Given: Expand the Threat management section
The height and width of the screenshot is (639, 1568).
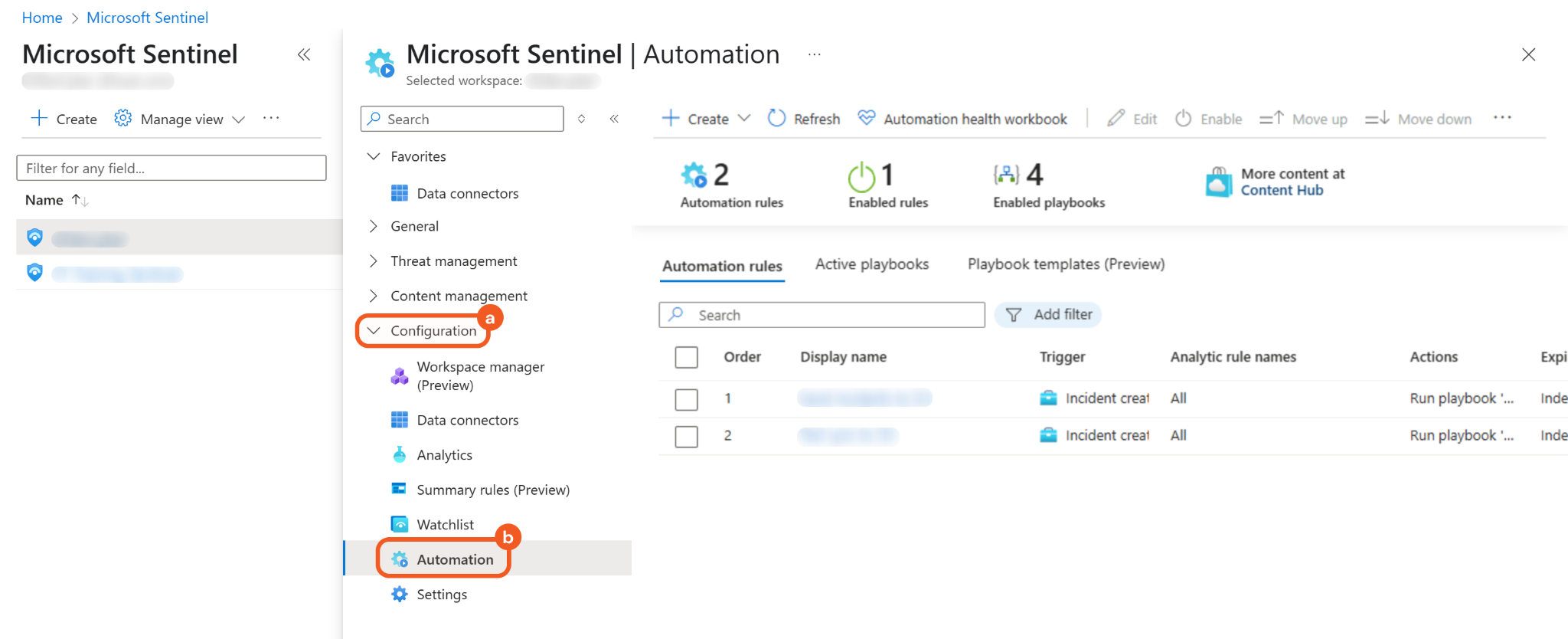Looking at the screenshot, I should point(373,261).
